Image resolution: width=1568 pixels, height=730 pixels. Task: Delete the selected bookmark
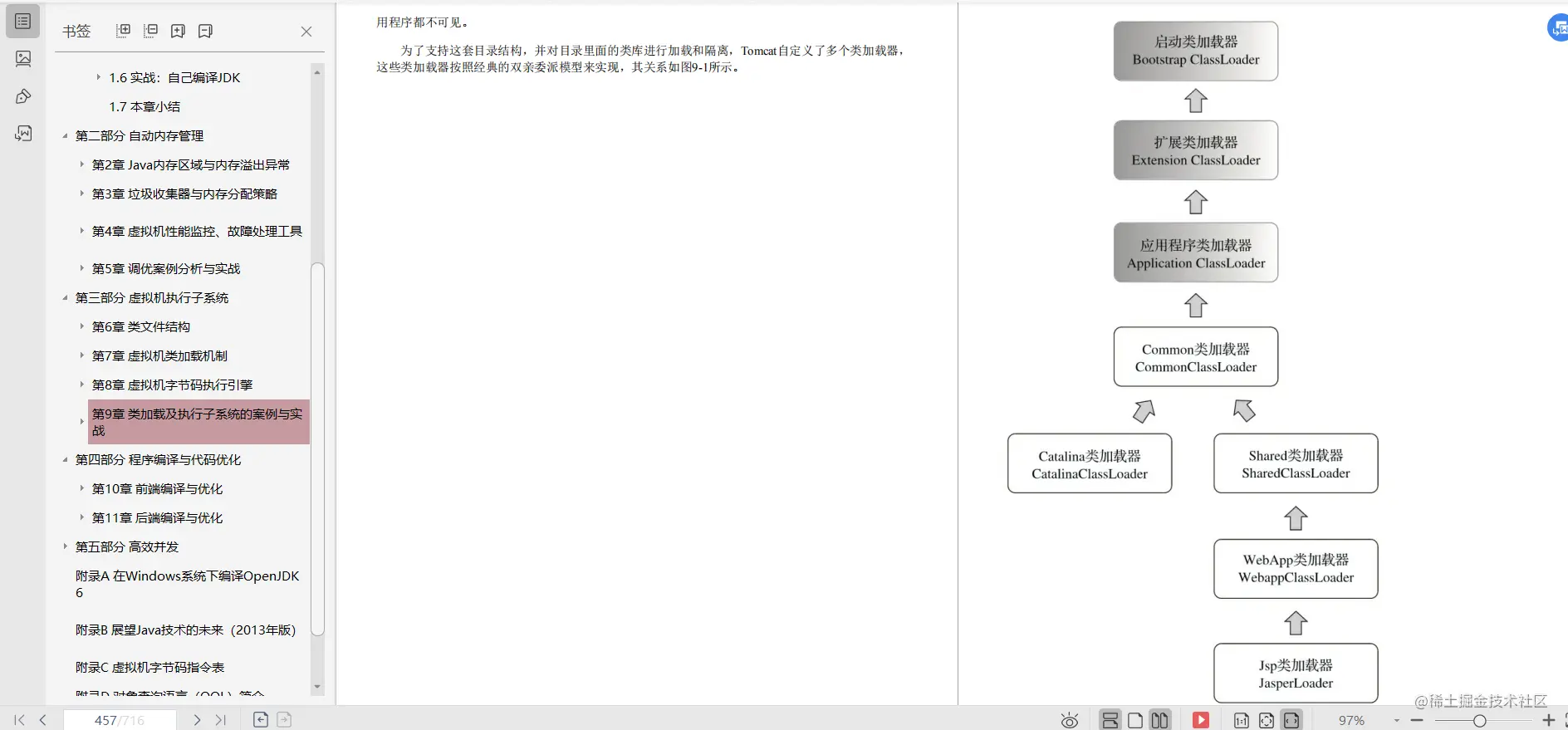[x=205, y=31]
